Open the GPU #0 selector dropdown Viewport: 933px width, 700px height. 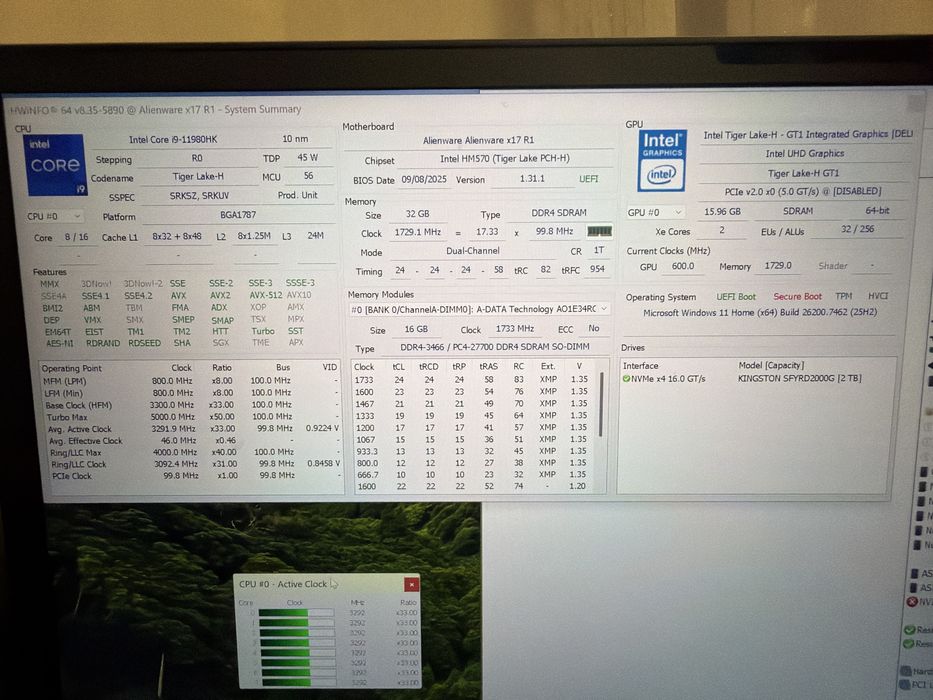pos(655,212)
